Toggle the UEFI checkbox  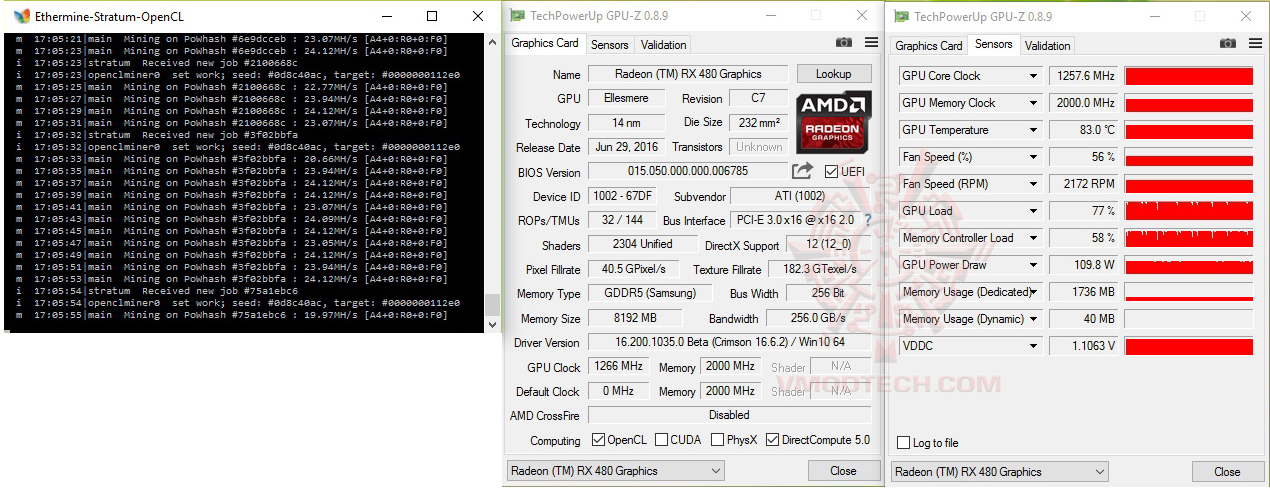[x=832, y=171]
